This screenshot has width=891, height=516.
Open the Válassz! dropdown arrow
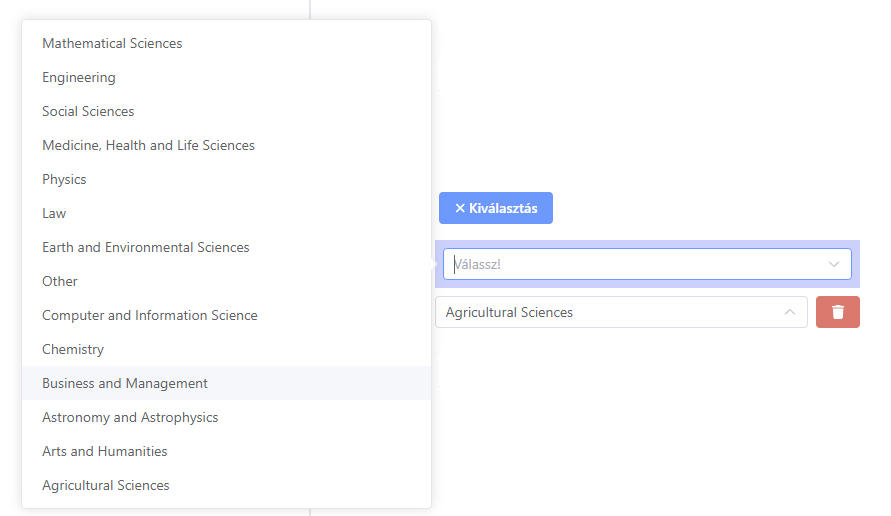pyautogui.click(x=834, y=264)
